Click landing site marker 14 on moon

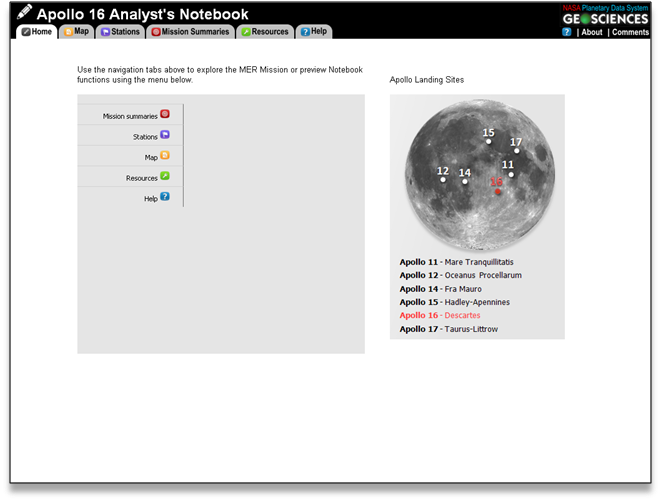[x=465, y=182]
